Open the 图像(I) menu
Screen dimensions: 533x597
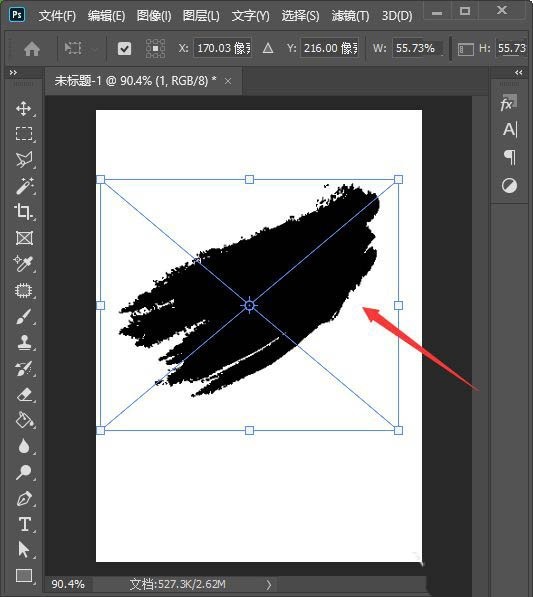(x=154, y=16)
